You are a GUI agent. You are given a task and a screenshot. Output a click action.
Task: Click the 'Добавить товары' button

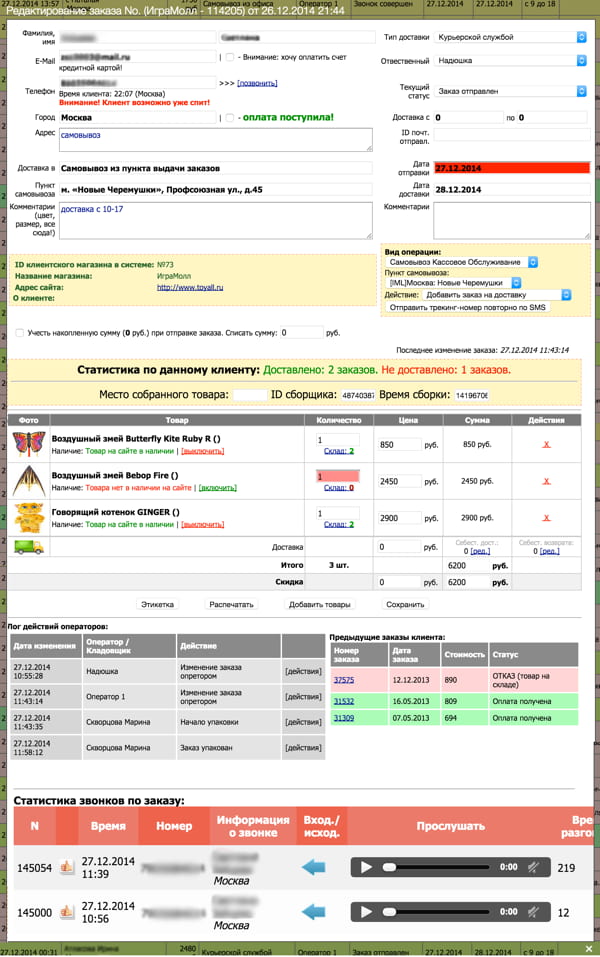[319, 604]
